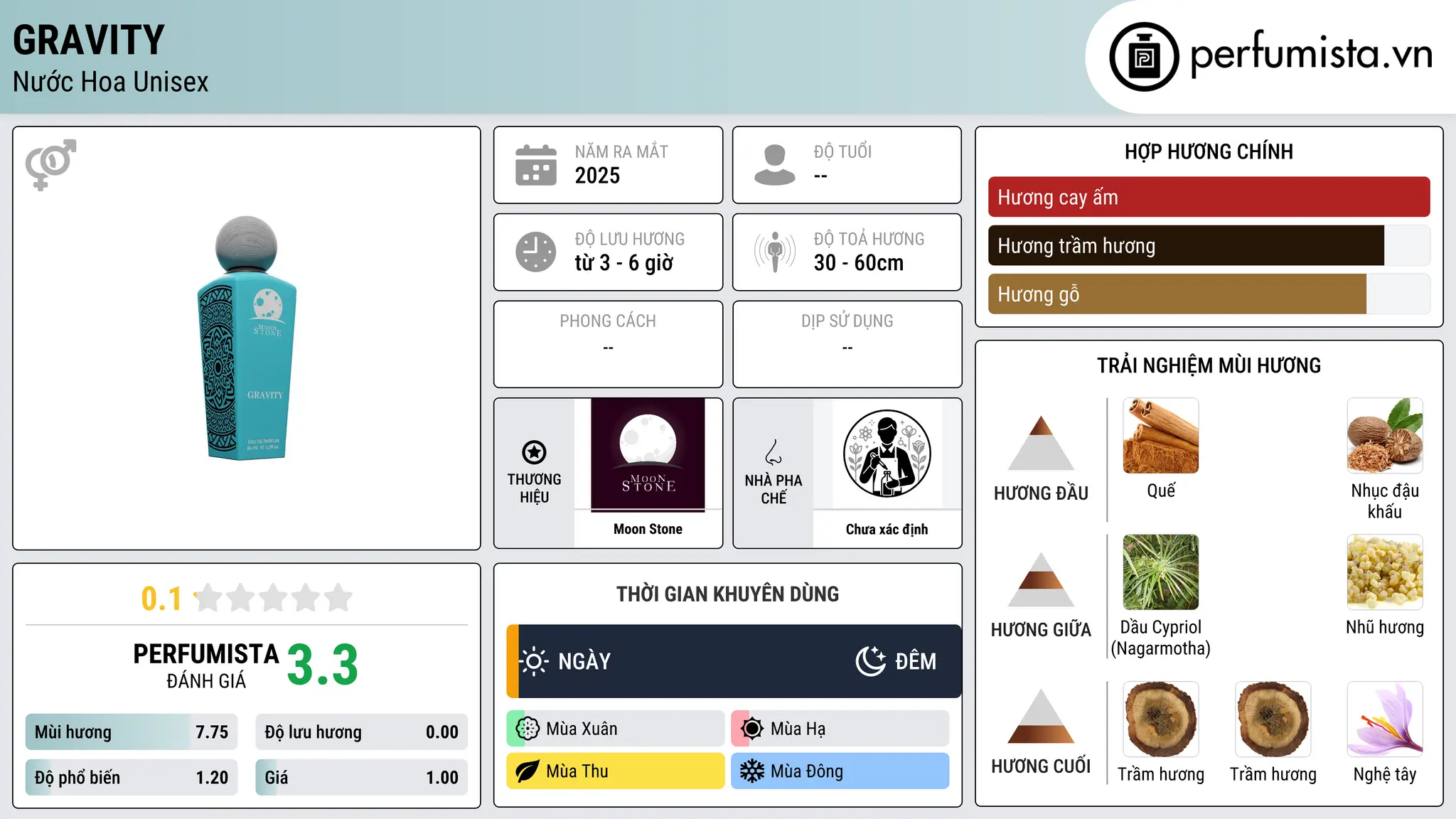Click the five-star rating icons
Image resolution: width=1456 pixels, height=819 pixels.
click(274, 598)
